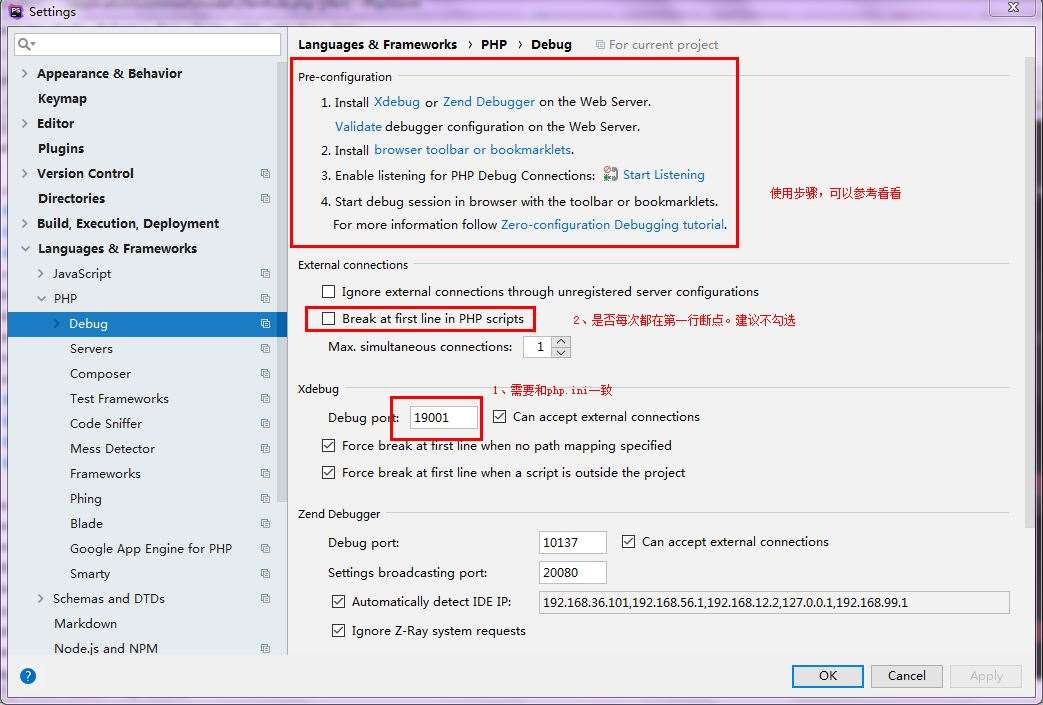Expand Build, Execution, Deployment section

pos(25,223)
